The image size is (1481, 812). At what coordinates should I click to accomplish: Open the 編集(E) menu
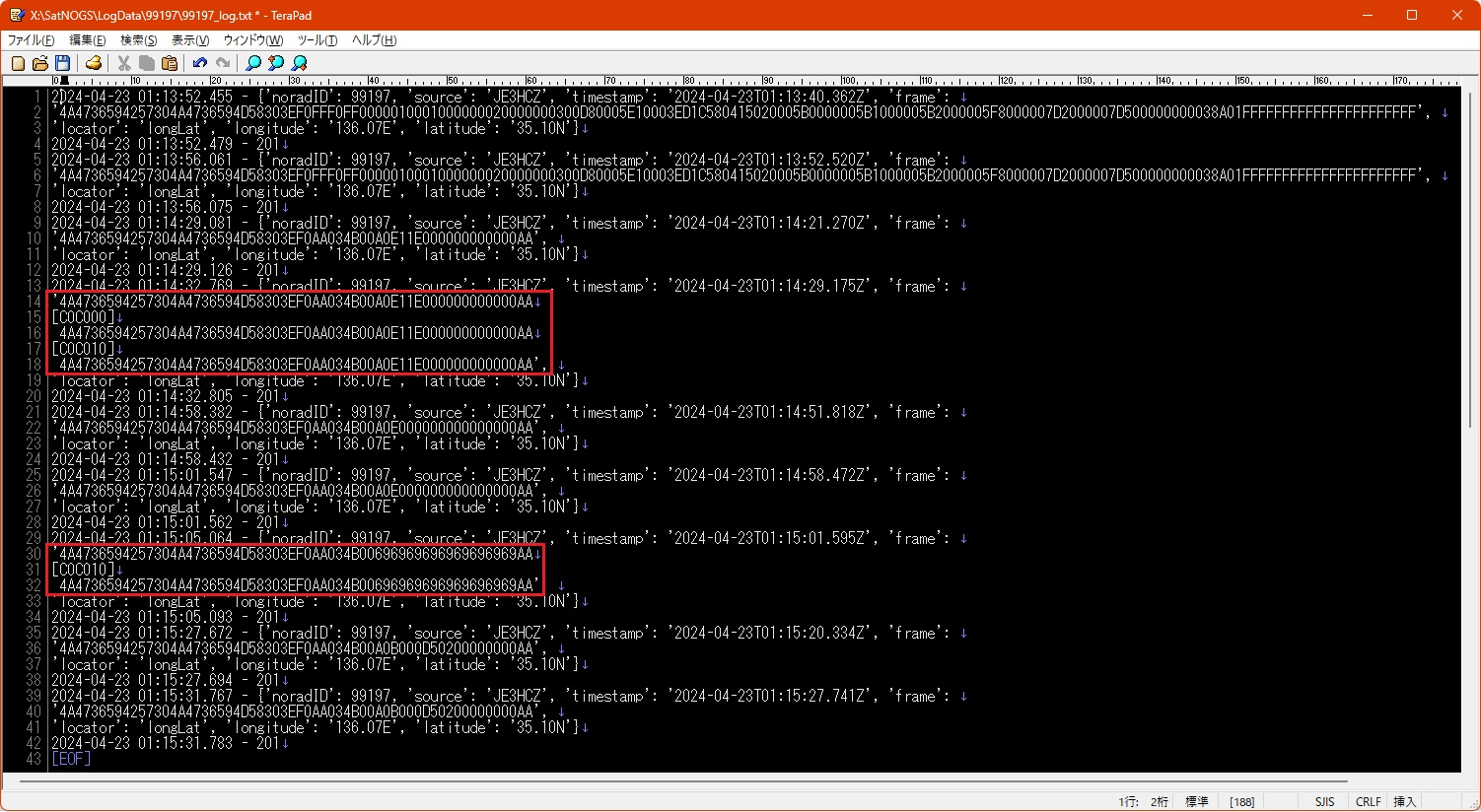[x=87, y=40]
